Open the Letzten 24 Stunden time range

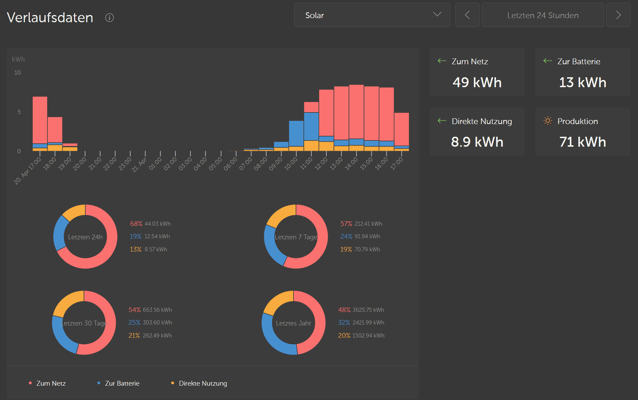pos(542,15)
